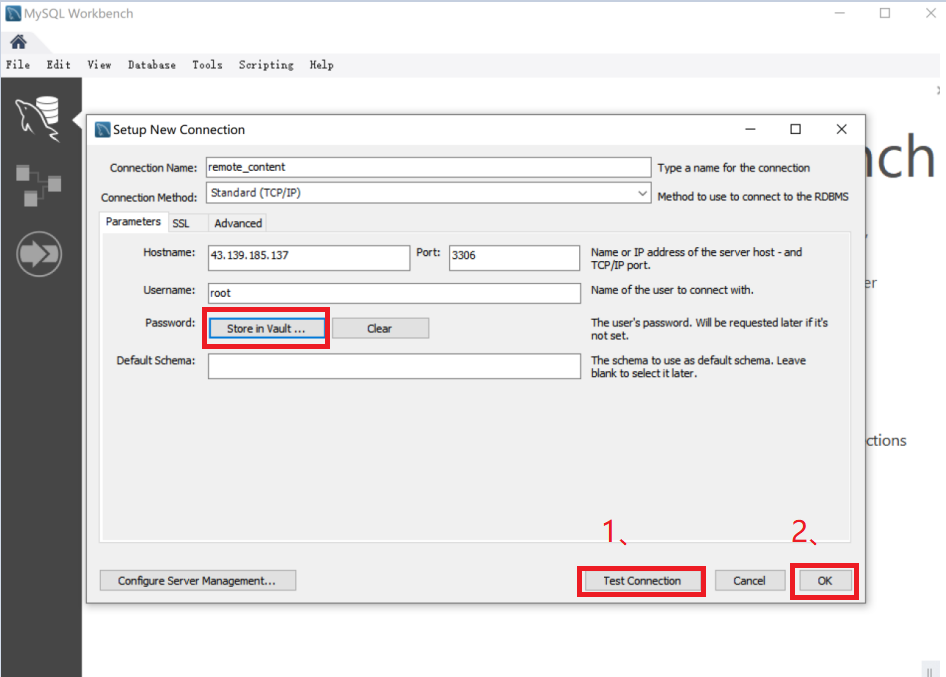Screen dimensions: 946x677
Task: Switch to the Parameters tab
Action: point(133,222)
